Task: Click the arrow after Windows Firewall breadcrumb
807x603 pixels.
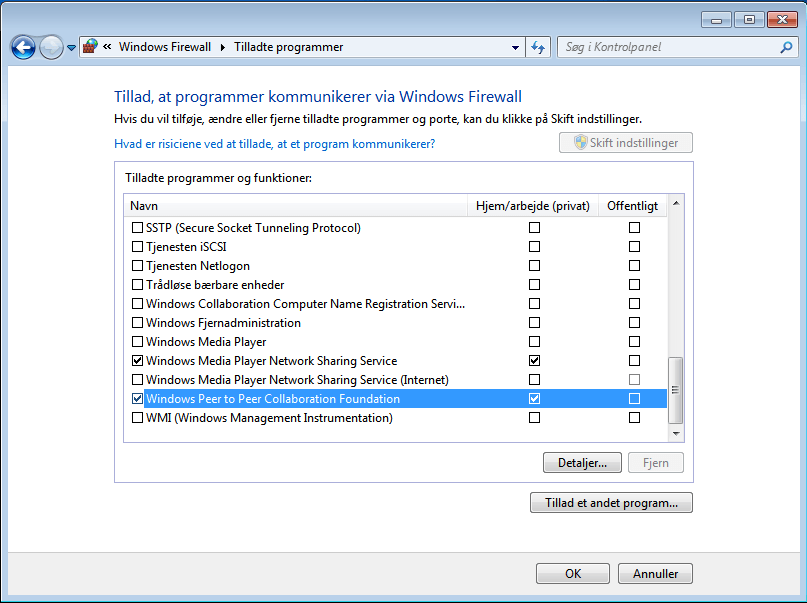Action: pyautogui.click(x=221, y=46)
